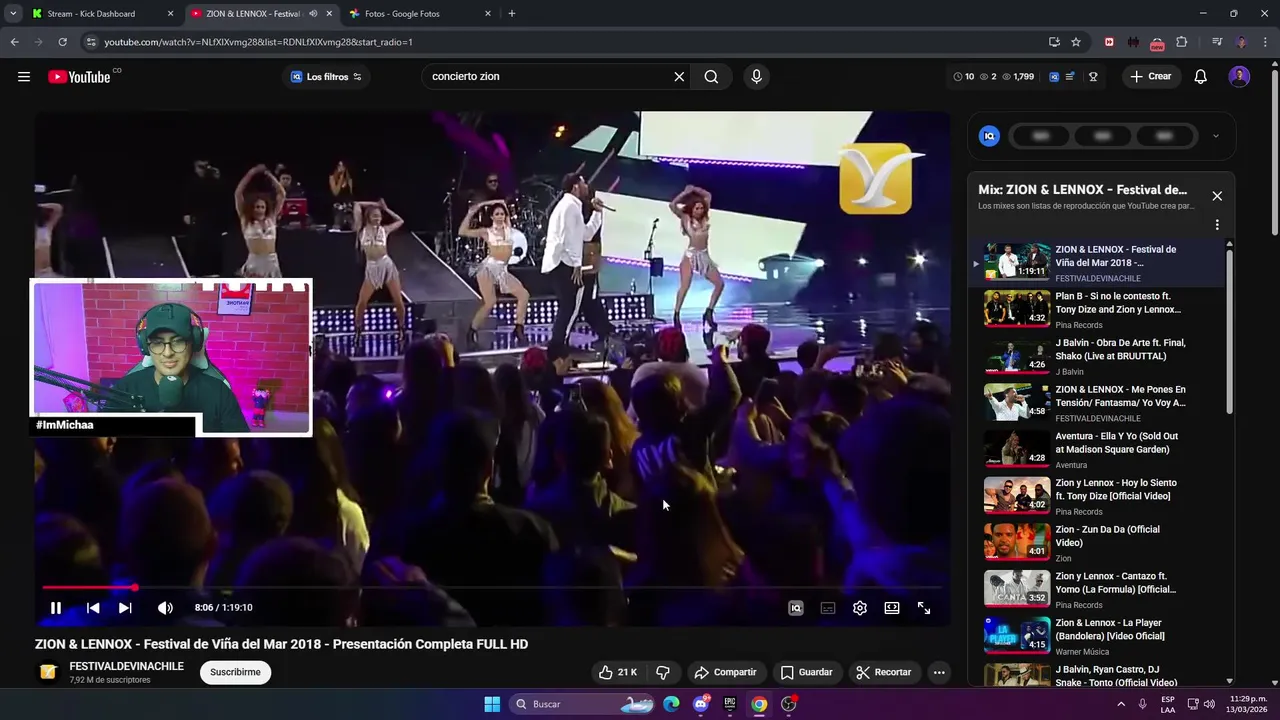Viewport: 1280px width, 720px height.
Task: Click the Mix playlist scrollbar
Action: (x=1230, y=332)
